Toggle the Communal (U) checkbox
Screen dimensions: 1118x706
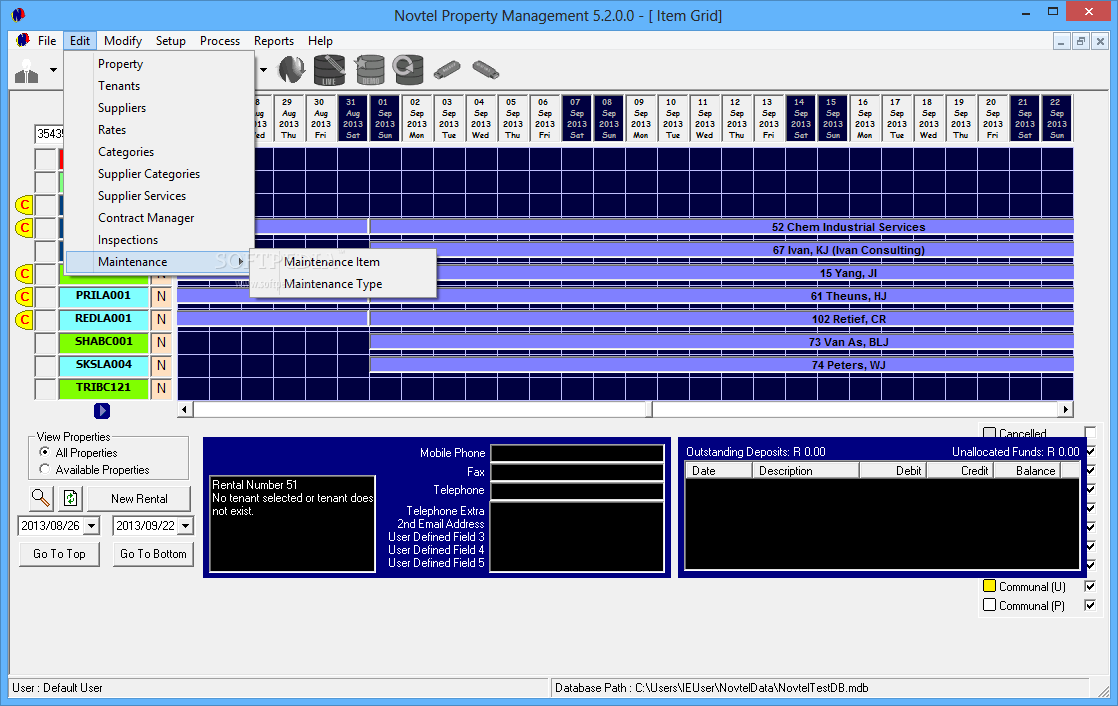click(1089, 586)
